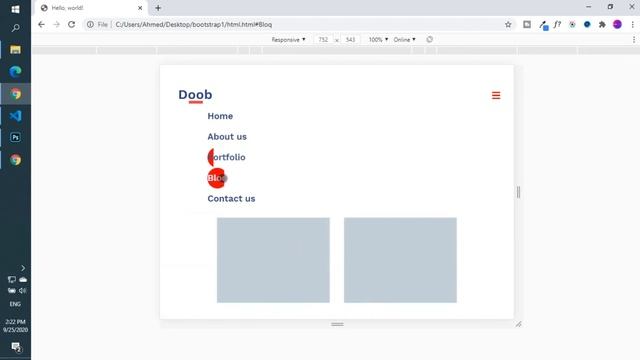Viewport: 640px width, 360px height.
Task: Open the volume control in tray
Action: pos(22,291)
